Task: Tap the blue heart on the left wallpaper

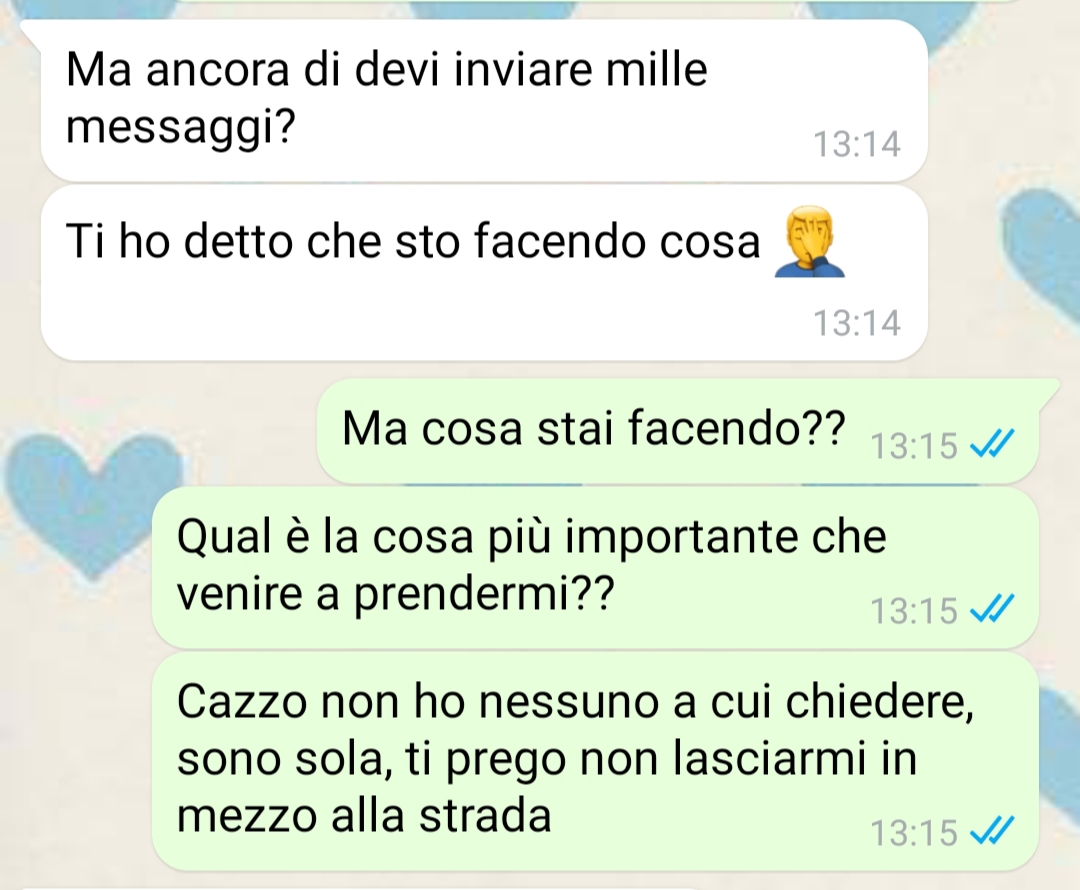Action: (x=95, y=501)
